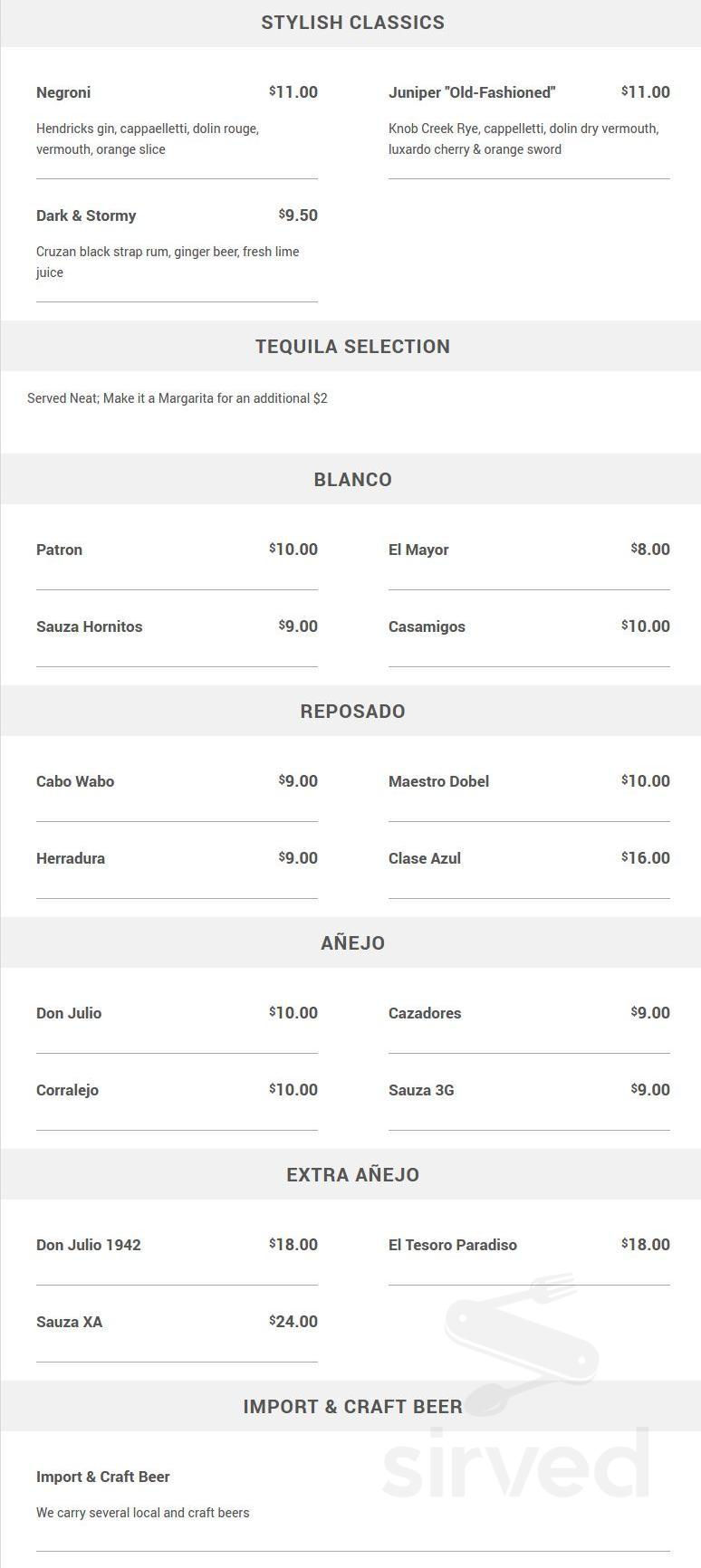Pick Maestro Dobel tequila

point(438,781)
